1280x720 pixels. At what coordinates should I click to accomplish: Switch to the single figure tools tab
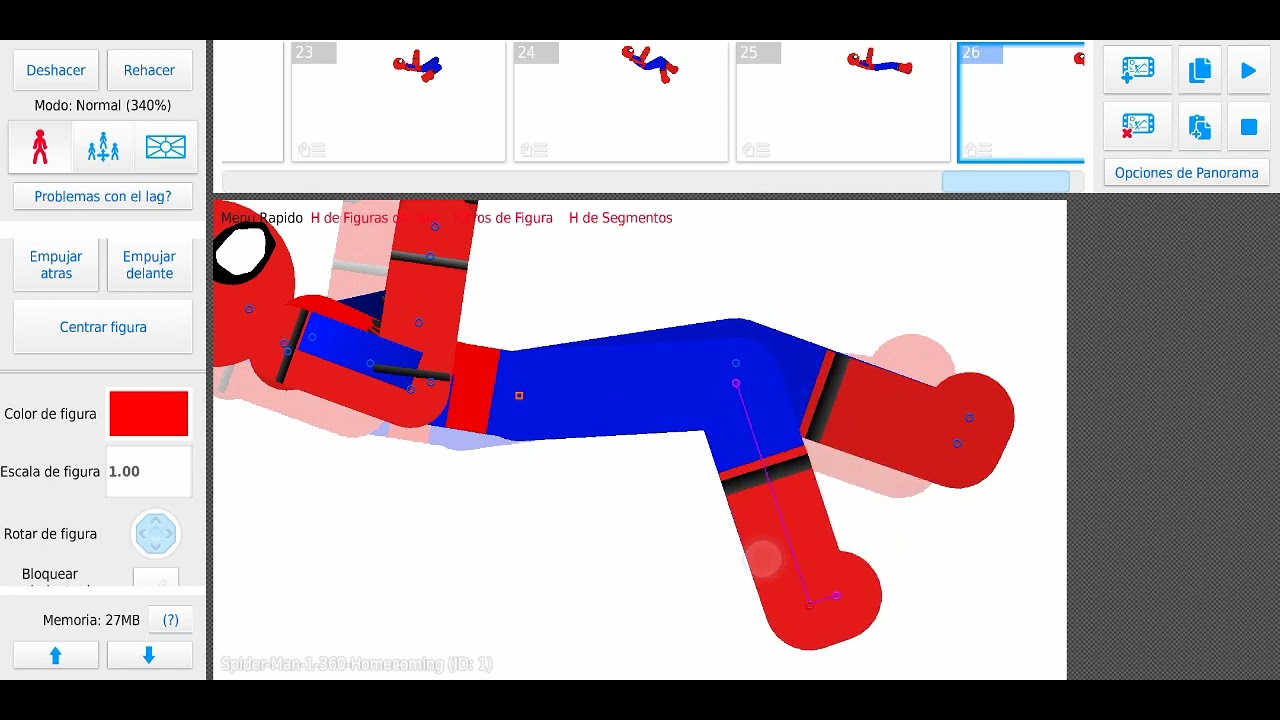[40, 147]
